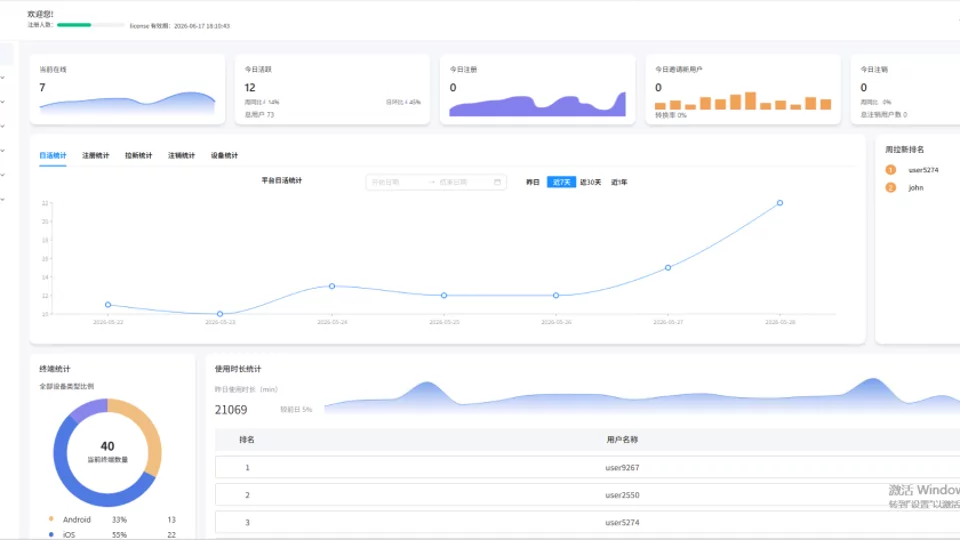Click the iOS count 22
Viewport: 960px width, 540px height.
tap(171, 534)
